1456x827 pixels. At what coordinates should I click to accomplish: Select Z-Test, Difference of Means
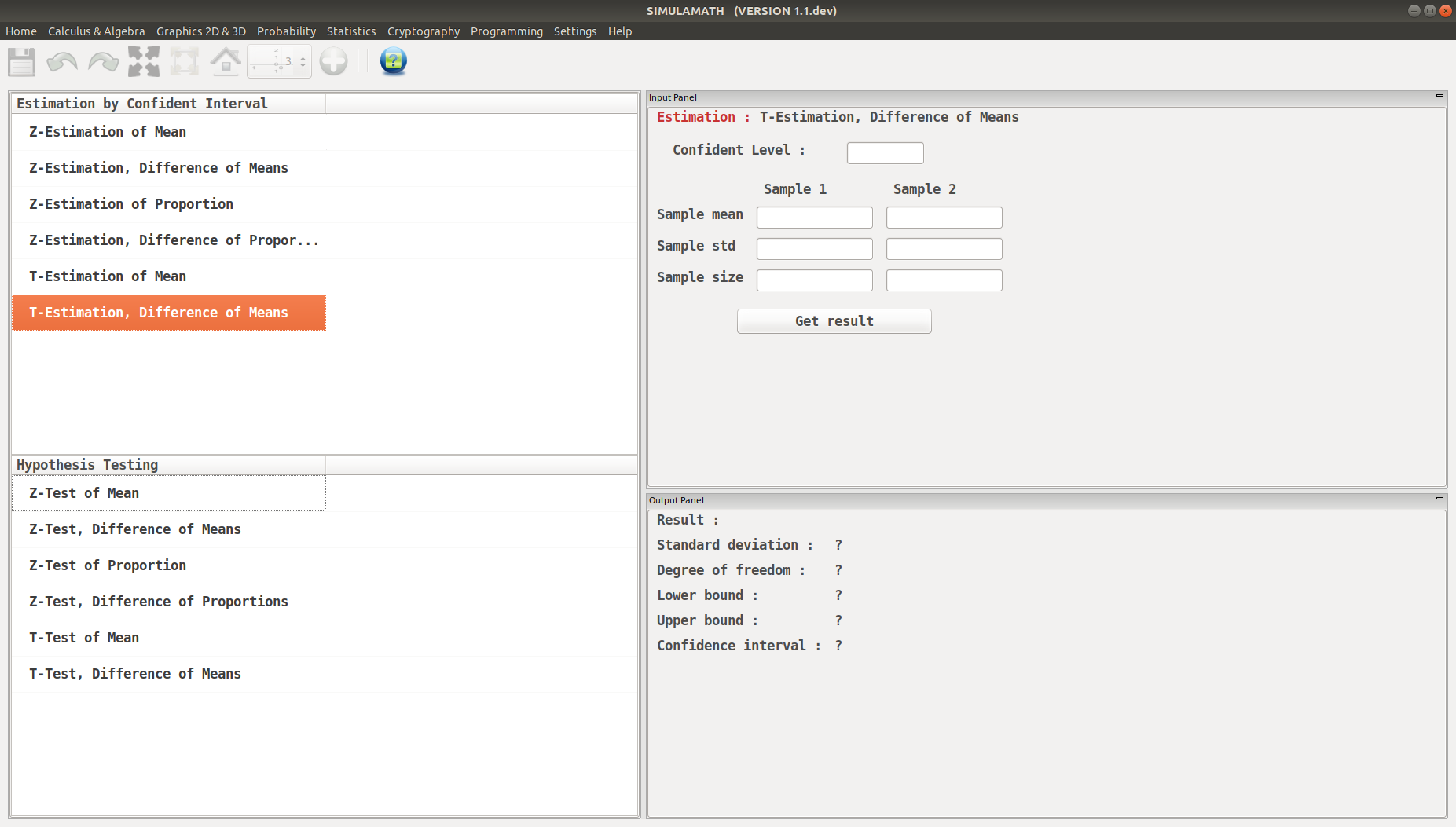169,529
